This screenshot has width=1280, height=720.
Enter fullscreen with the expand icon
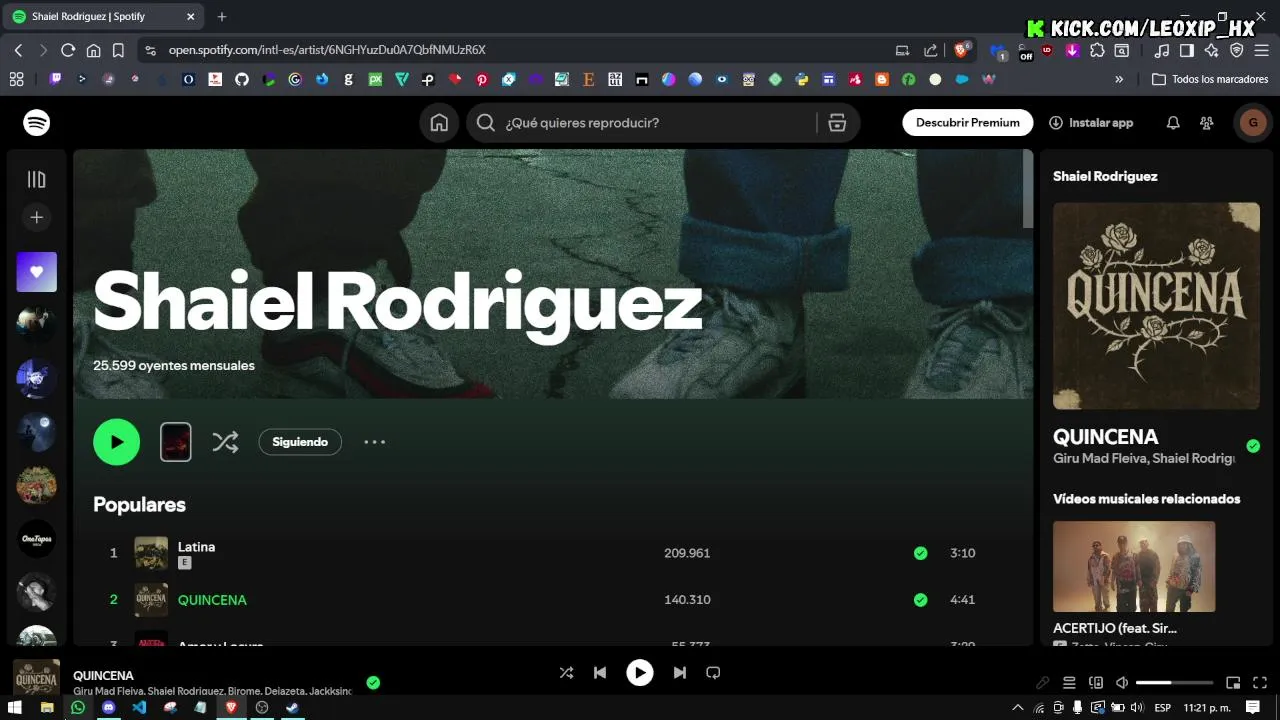(1259, 683)
